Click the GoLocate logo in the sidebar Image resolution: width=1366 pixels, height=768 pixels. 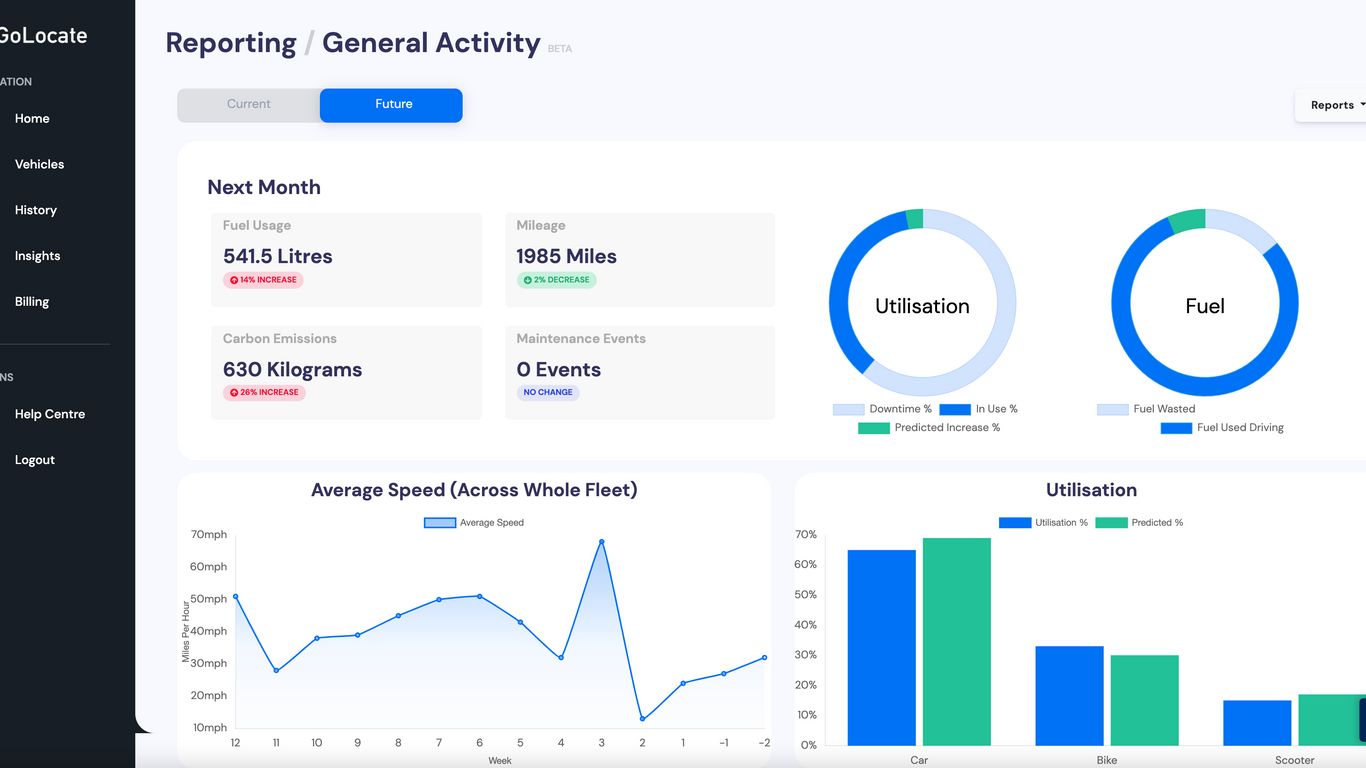point(44,35)
